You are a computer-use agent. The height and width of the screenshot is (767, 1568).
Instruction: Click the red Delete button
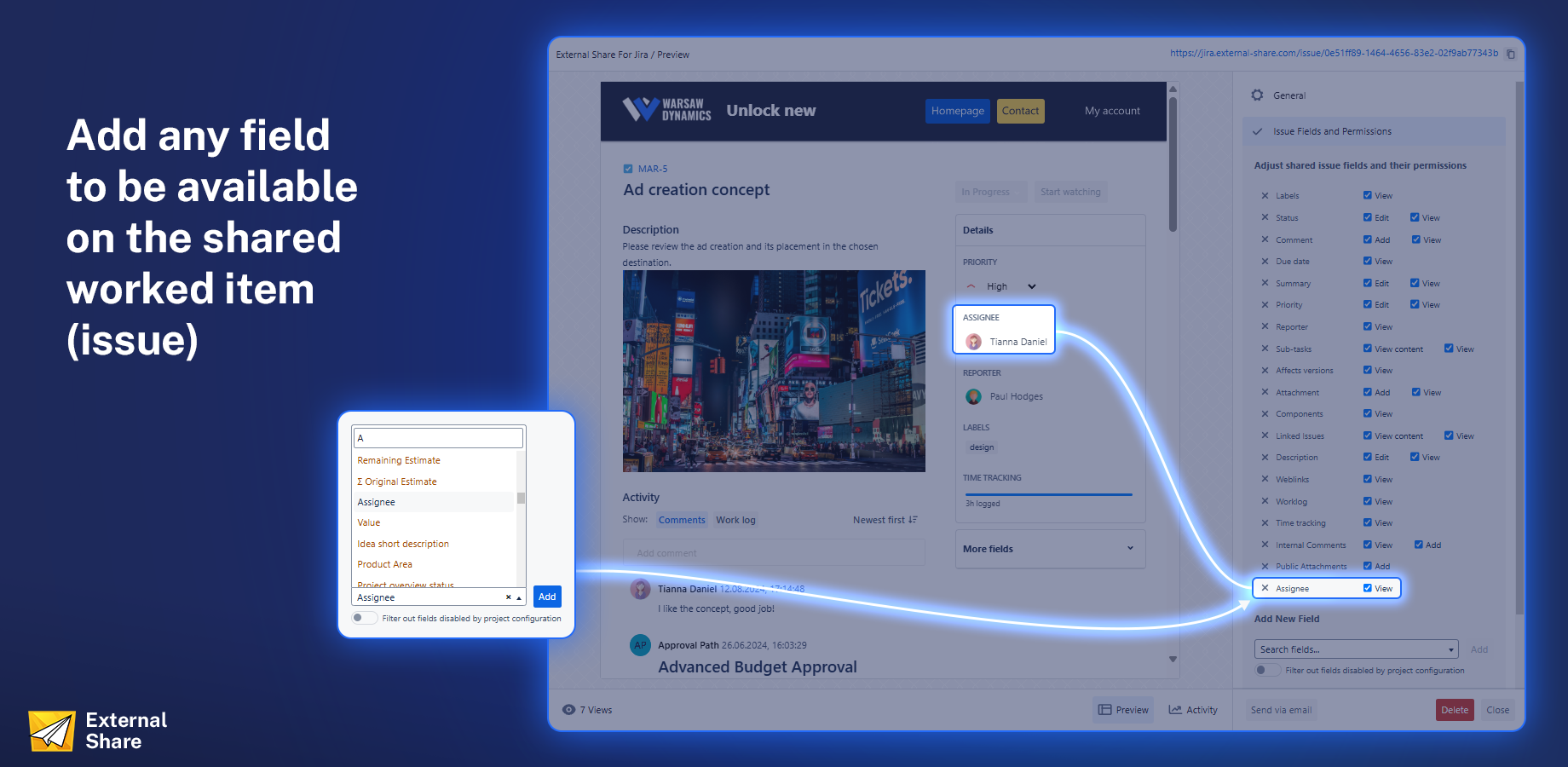[1455, 710]
